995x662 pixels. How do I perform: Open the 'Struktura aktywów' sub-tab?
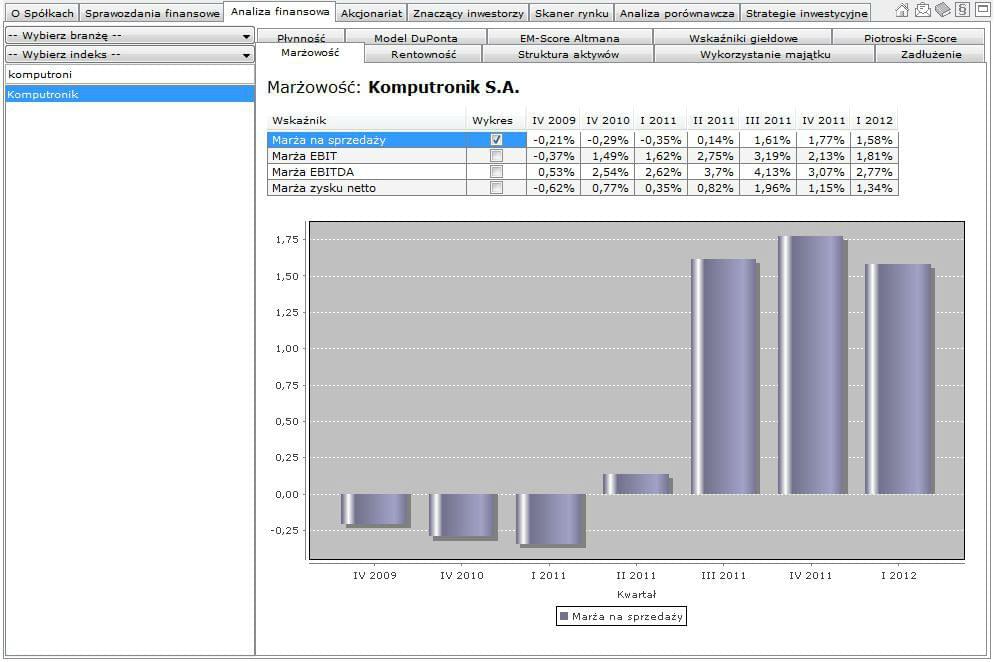coord(568,55)
